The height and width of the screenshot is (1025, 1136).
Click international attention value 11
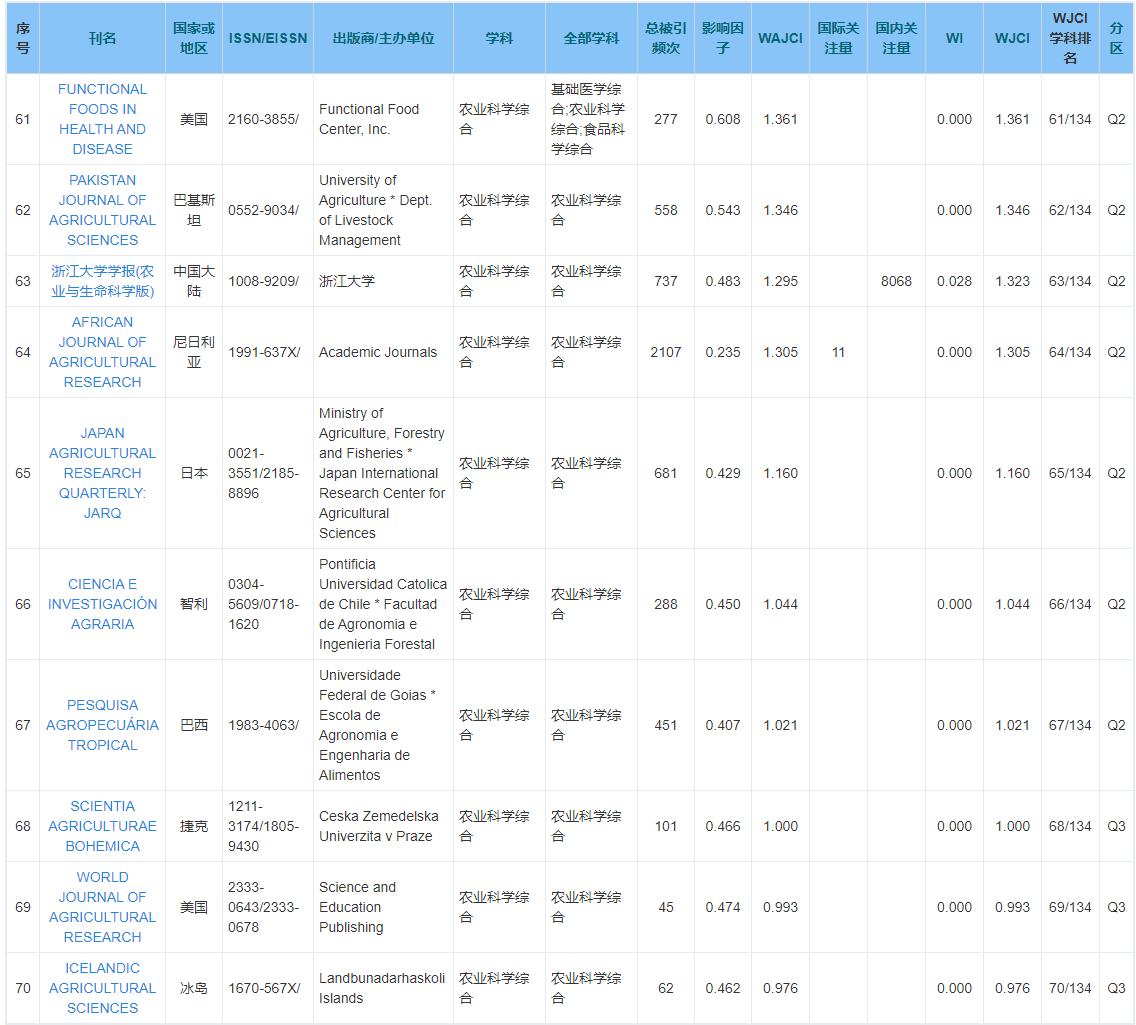pos(838,352)
